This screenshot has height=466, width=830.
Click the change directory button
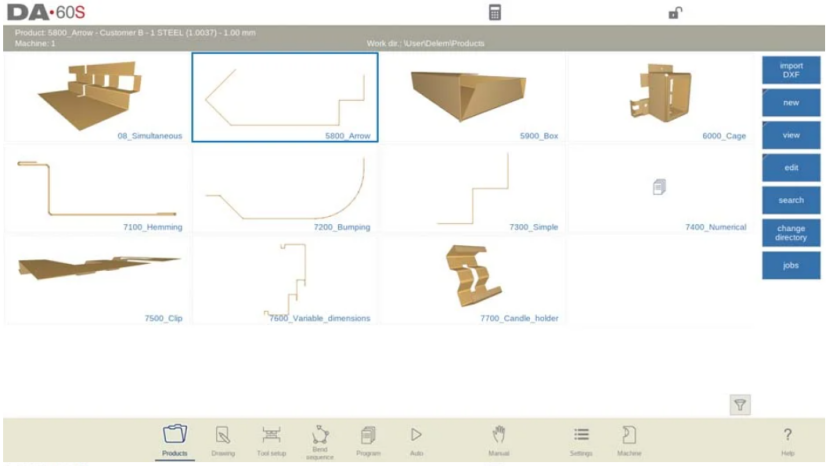pos(791,233)
